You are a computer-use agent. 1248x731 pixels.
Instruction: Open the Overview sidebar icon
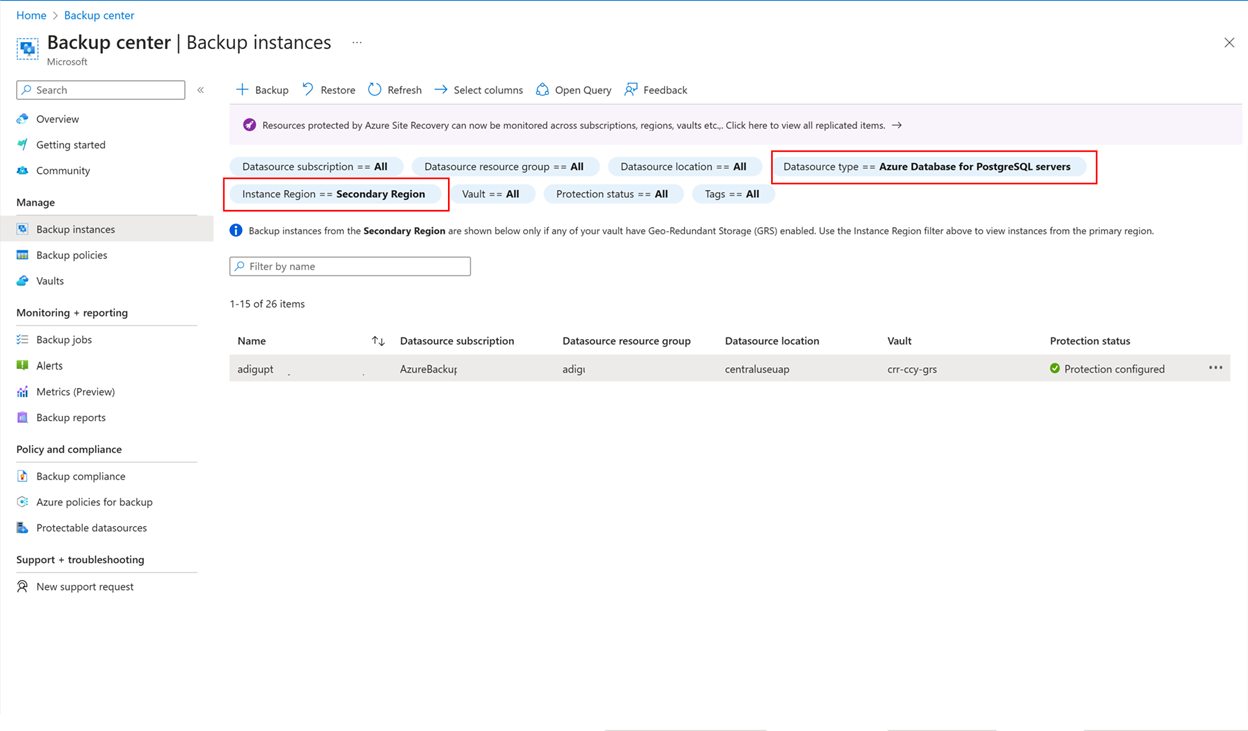point(23,119)
